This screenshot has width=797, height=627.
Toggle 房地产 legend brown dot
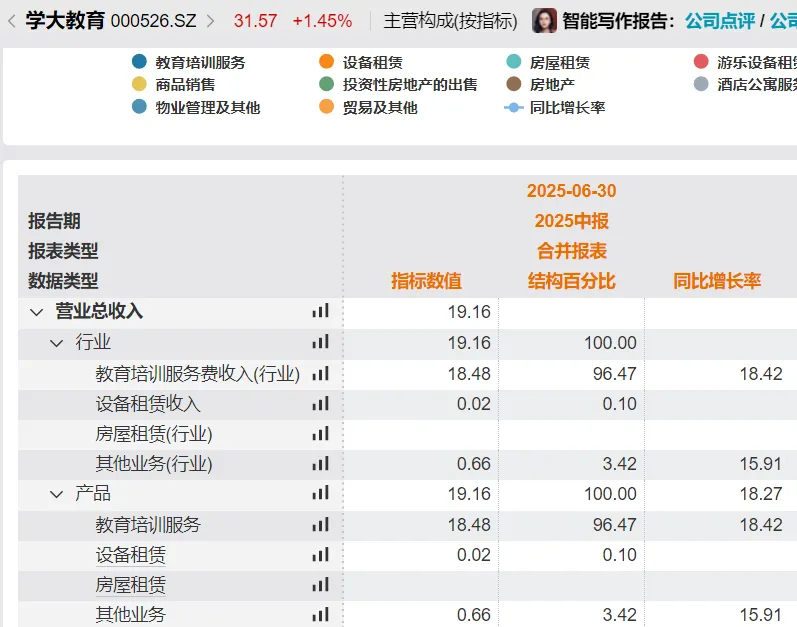[514, 84]
